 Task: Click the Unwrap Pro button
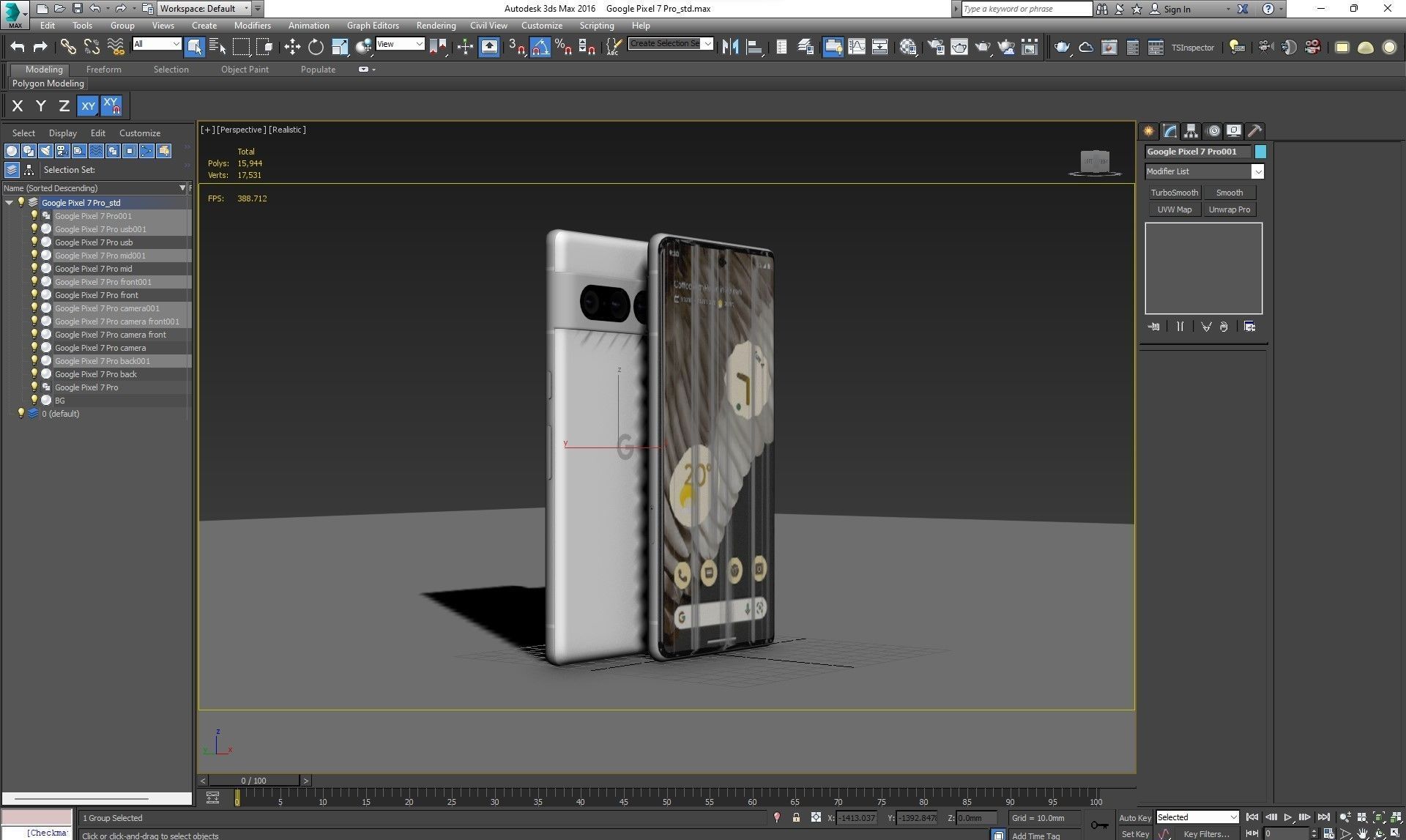click(x=1230, y=209)
